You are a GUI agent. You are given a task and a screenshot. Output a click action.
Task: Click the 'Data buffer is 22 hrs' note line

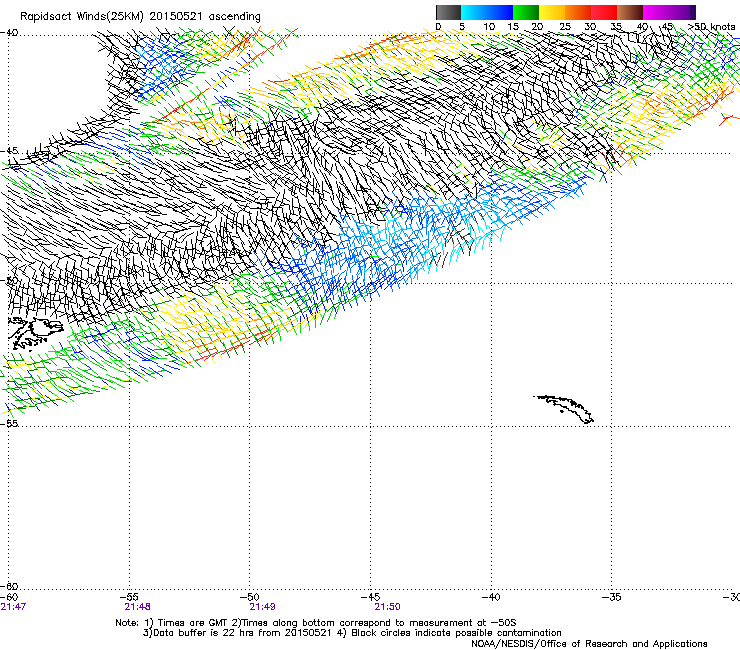352,633
